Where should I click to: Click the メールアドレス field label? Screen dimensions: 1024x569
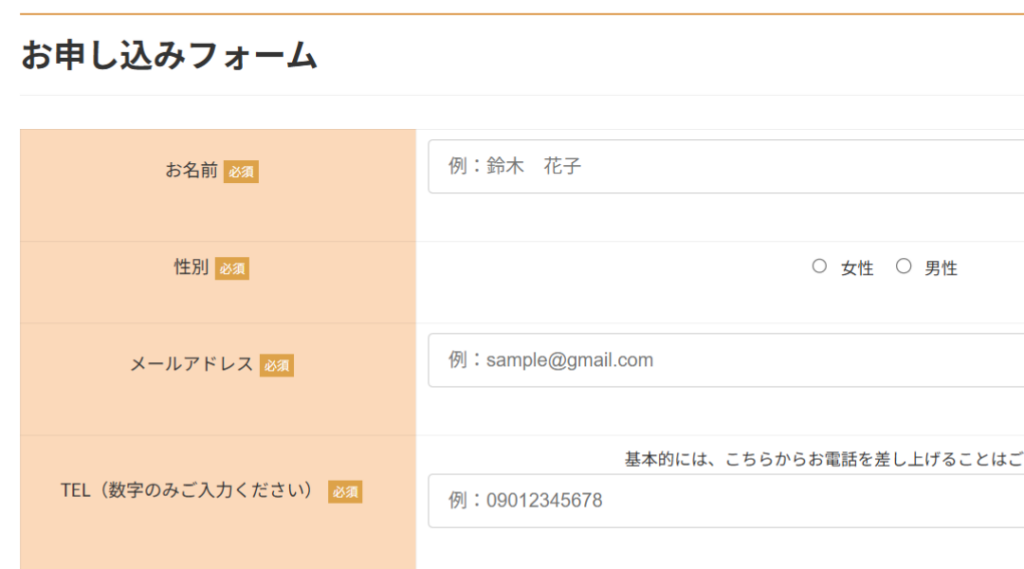pyautogui.click(x=191, y=365)
